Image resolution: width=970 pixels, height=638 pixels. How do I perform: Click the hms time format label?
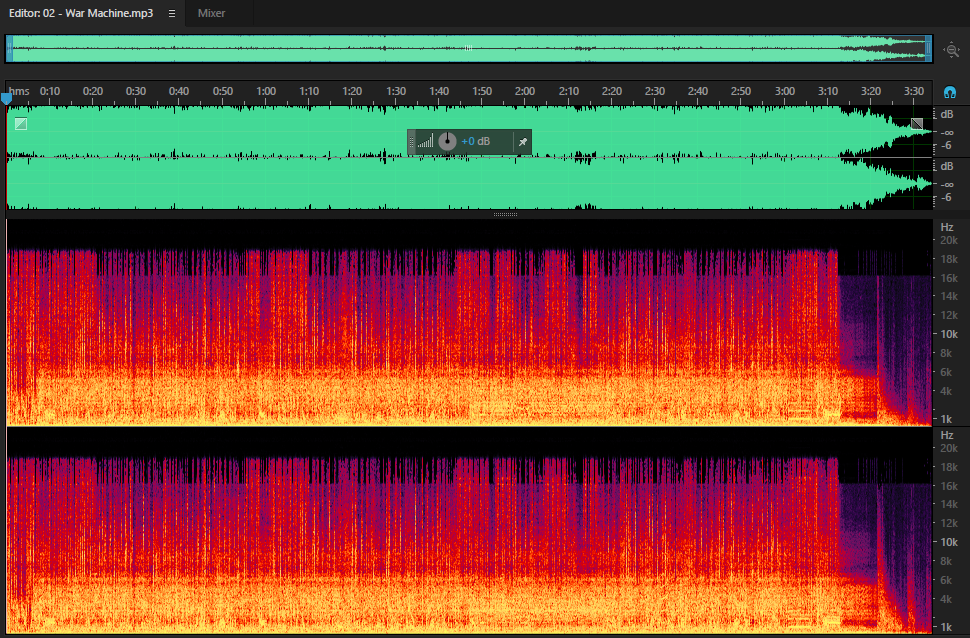click(x=19, y=91)
